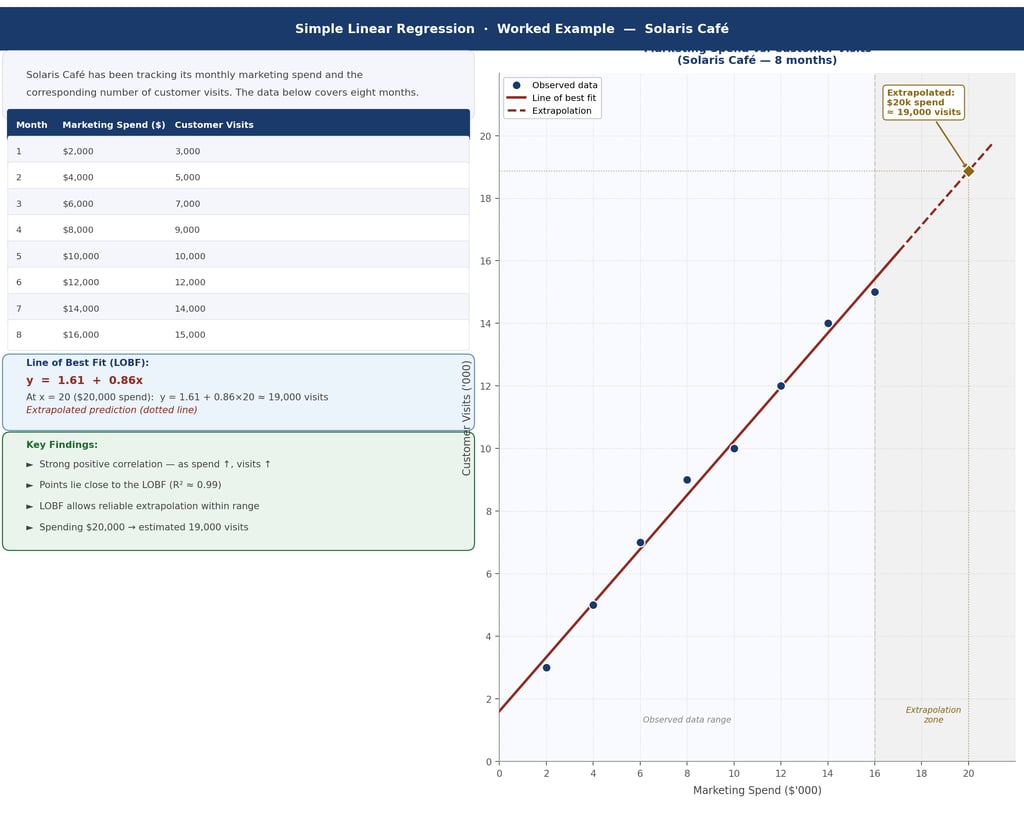
Task: Click the 'Marketing Spend ($'000)' axis label
Action: 757,790
